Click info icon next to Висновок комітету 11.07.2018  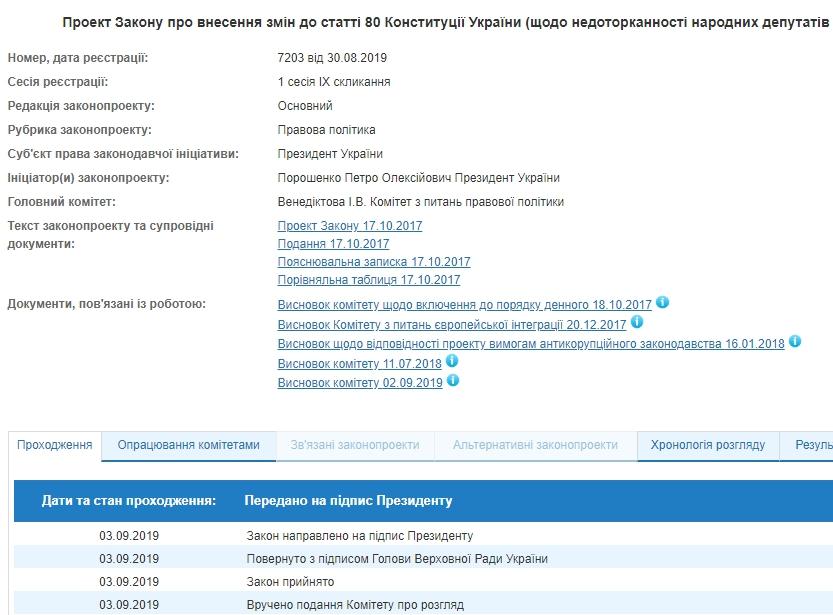pyautogui.click(x=452, y=362)
